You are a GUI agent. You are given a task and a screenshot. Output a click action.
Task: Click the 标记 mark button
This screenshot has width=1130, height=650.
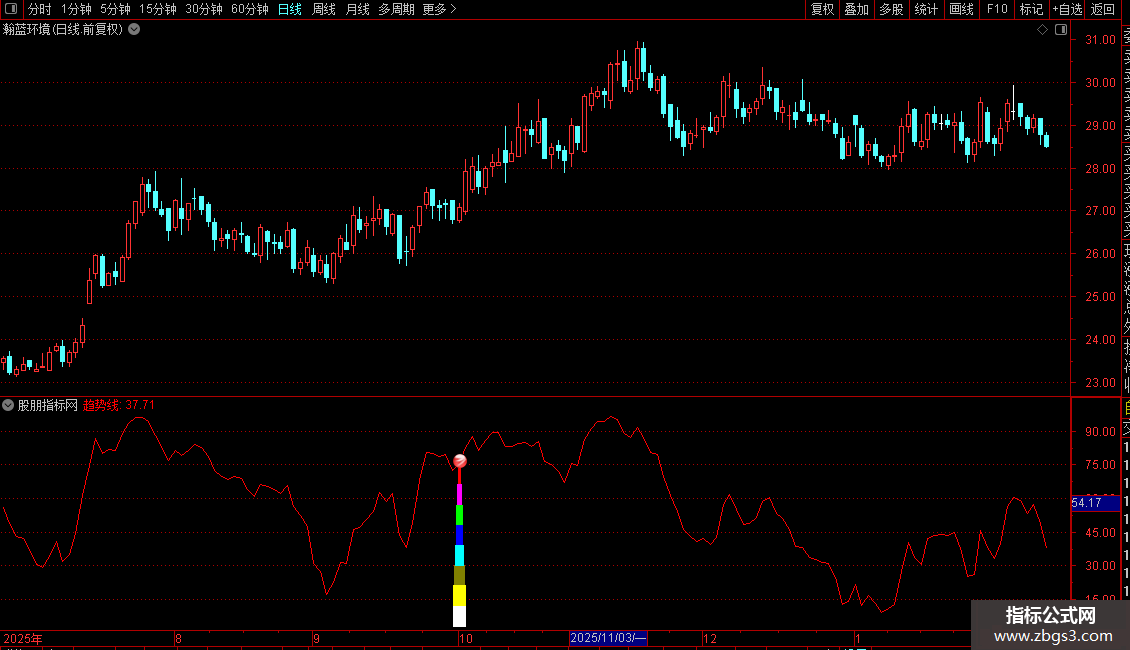(x=1031, y=9)
